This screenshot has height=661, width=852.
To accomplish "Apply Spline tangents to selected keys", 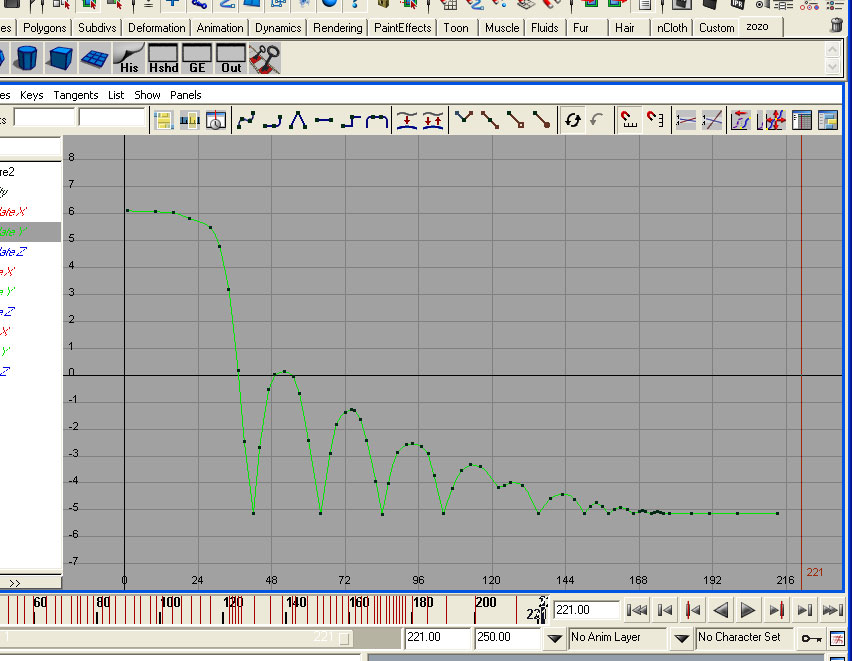I will (x=246, y=120).
